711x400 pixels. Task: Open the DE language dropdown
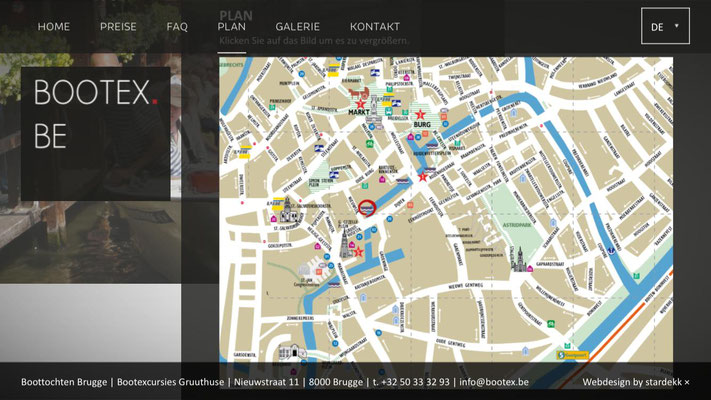(x=665, y=26)
